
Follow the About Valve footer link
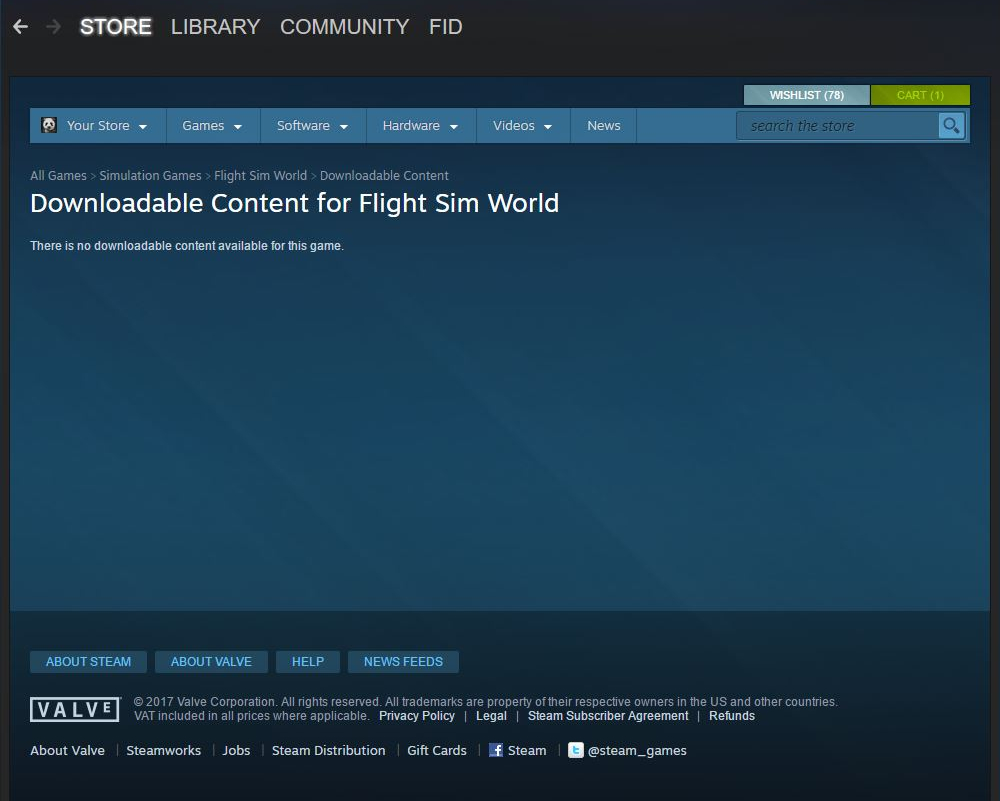(x=68, y=750)
